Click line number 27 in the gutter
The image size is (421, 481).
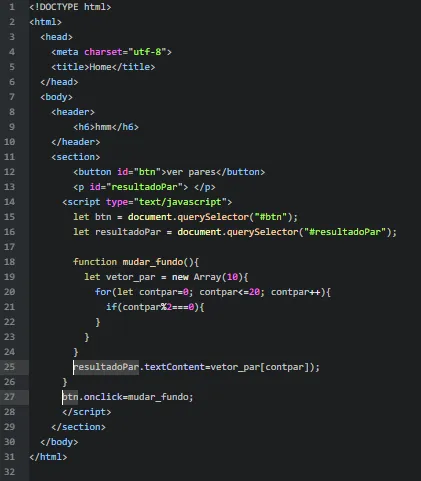coord(9,397)
